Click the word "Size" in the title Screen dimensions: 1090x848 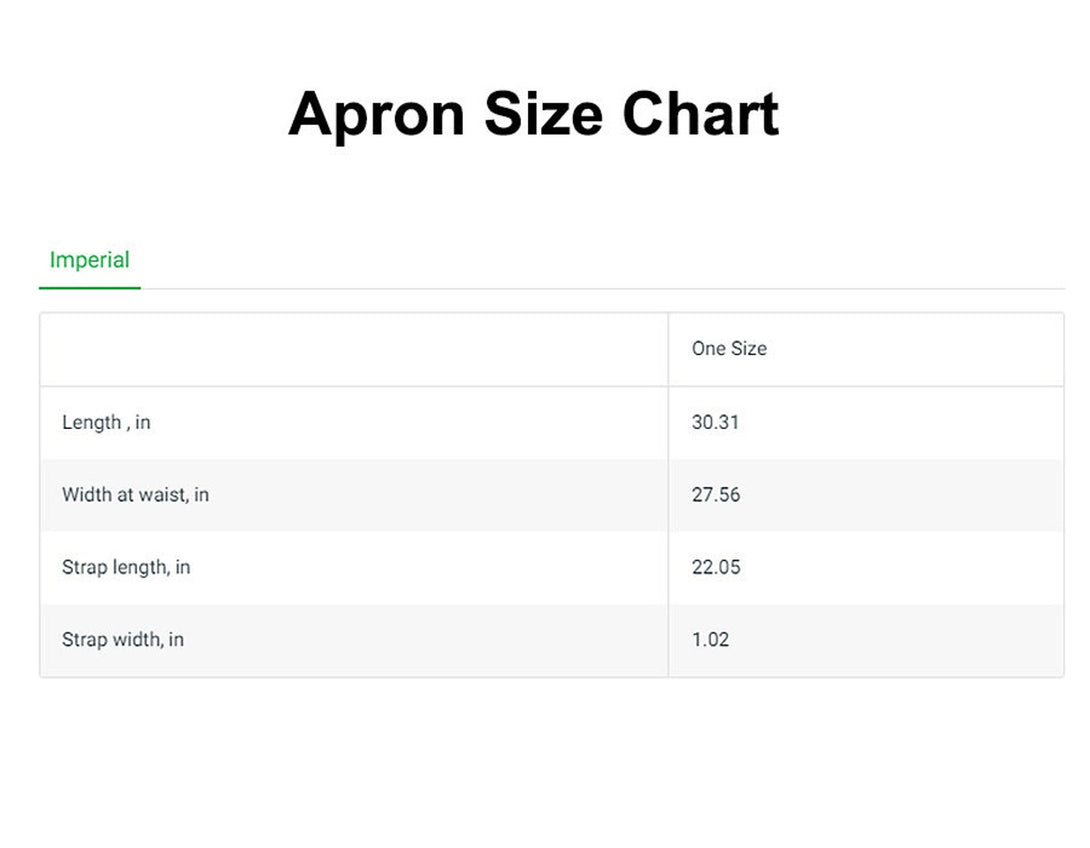(x=543, y=114)
